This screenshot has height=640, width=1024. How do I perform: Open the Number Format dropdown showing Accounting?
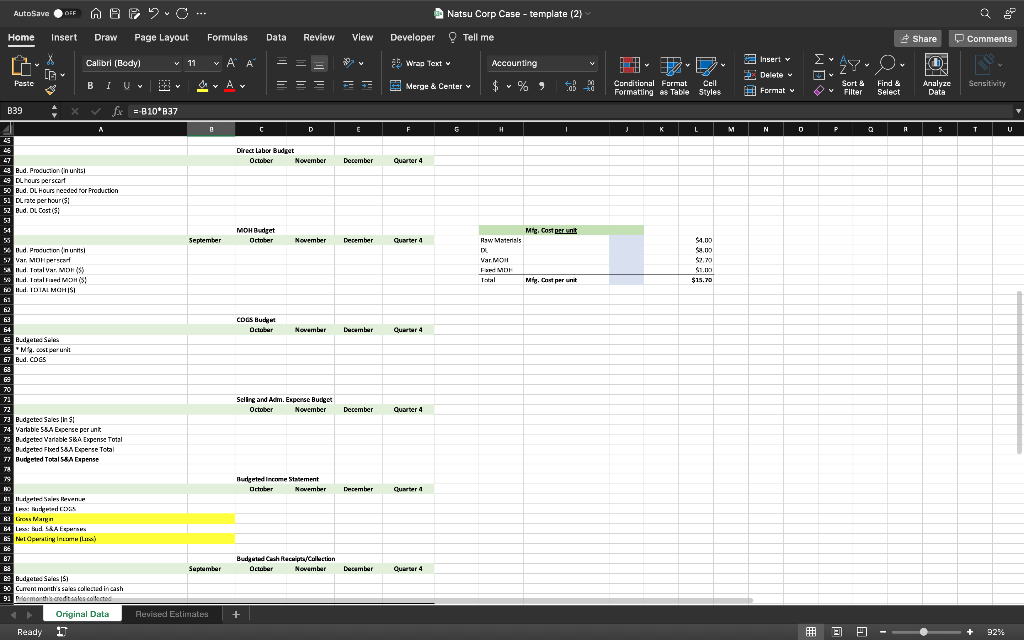tap(541, 62)
